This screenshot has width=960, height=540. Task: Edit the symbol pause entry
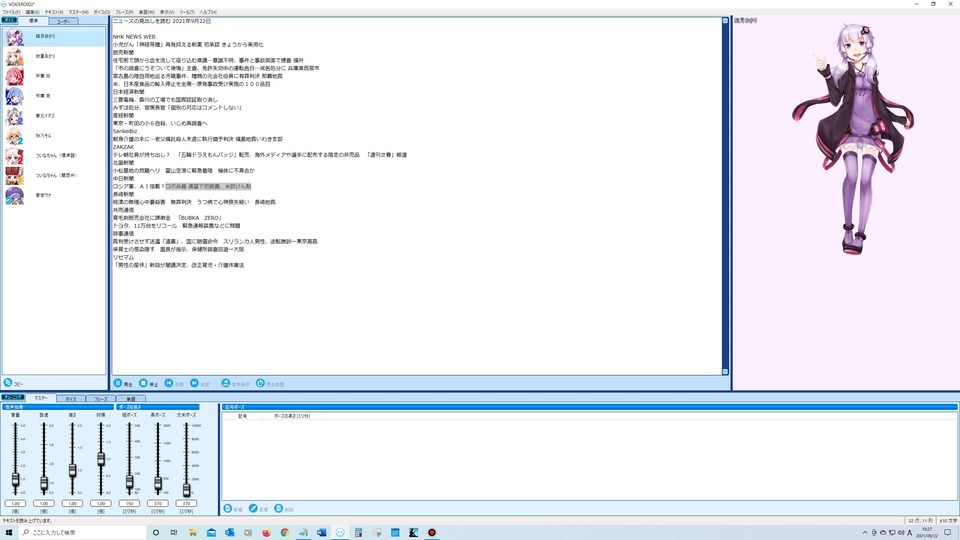coord(258,509)
